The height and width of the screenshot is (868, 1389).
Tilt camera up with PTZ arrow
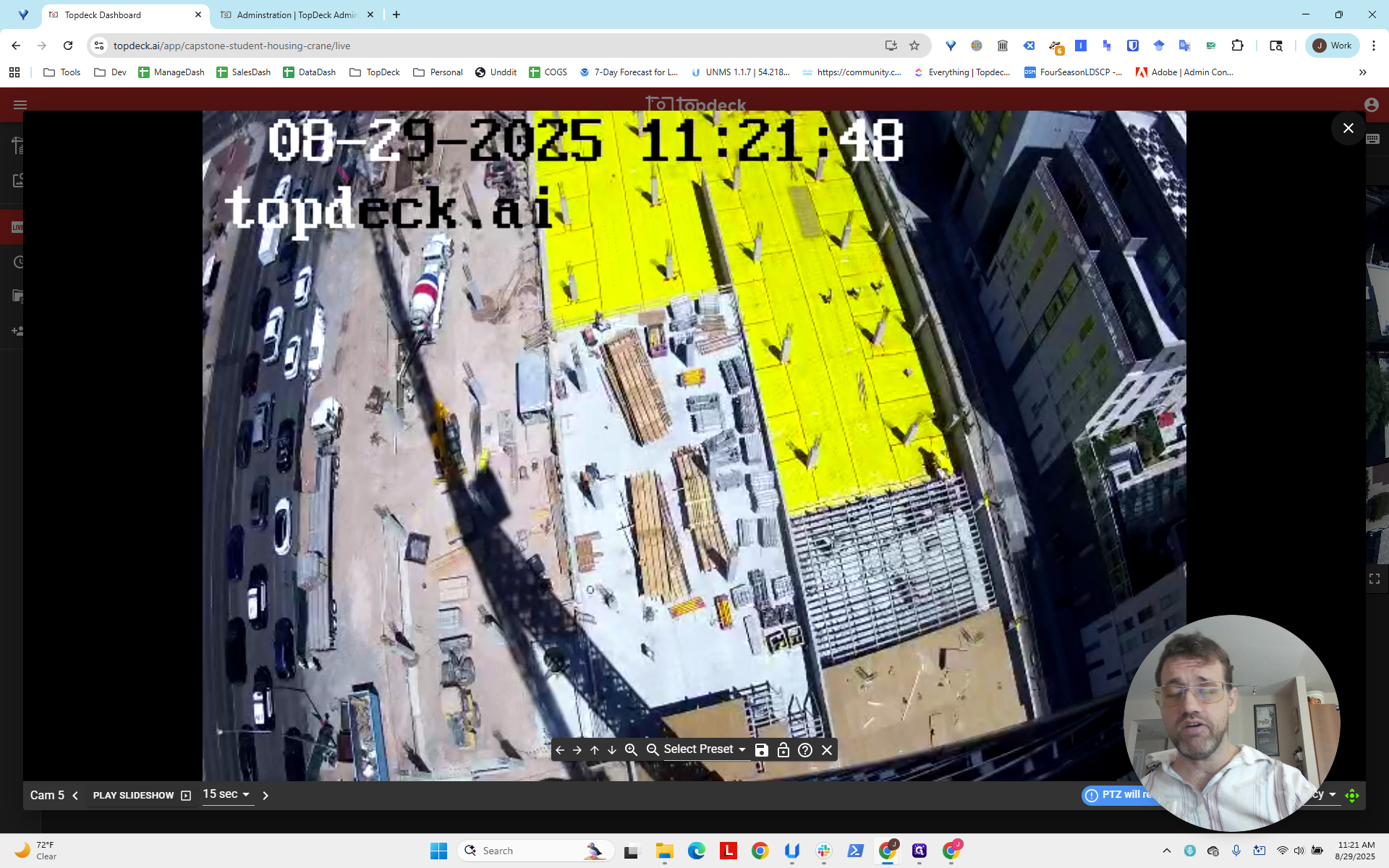(x=595, y=750)
